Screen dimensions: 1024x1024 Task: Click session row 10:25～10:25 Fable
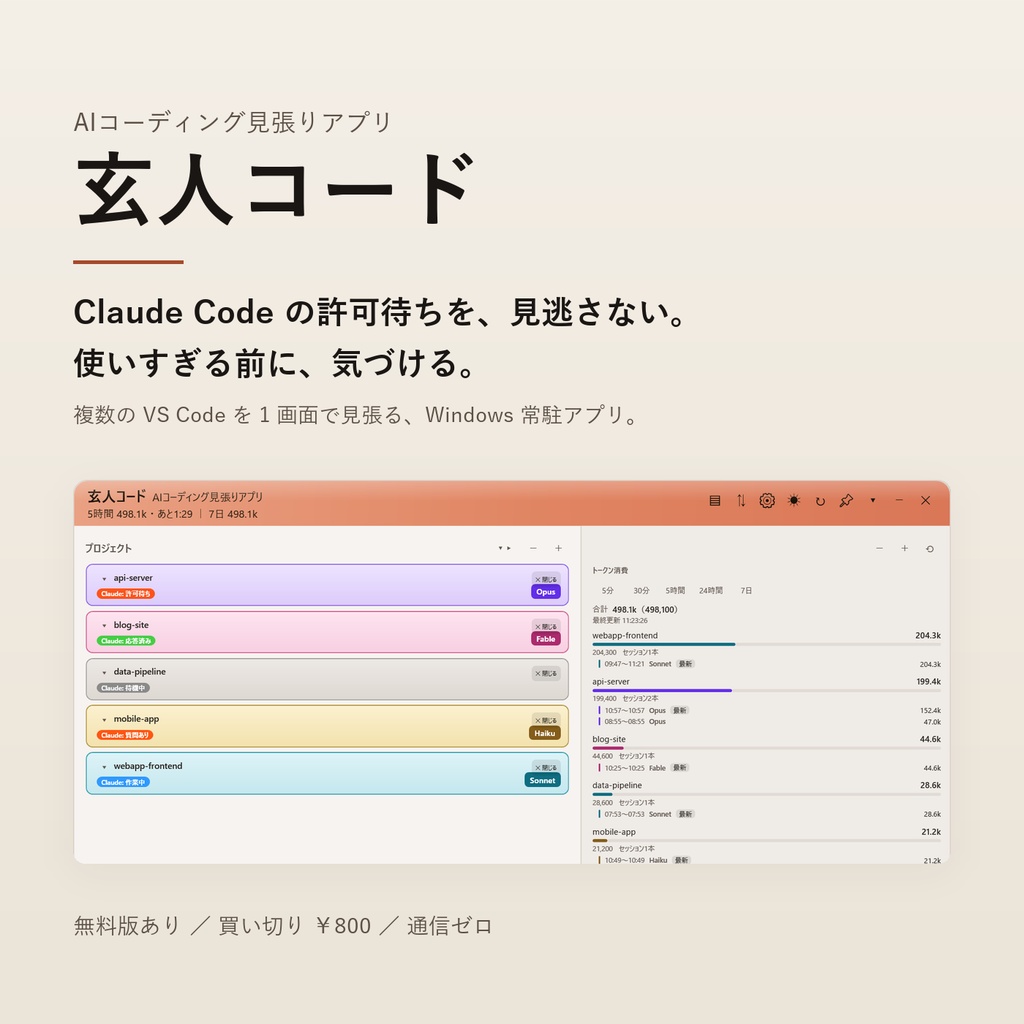[x=769, y=768]
